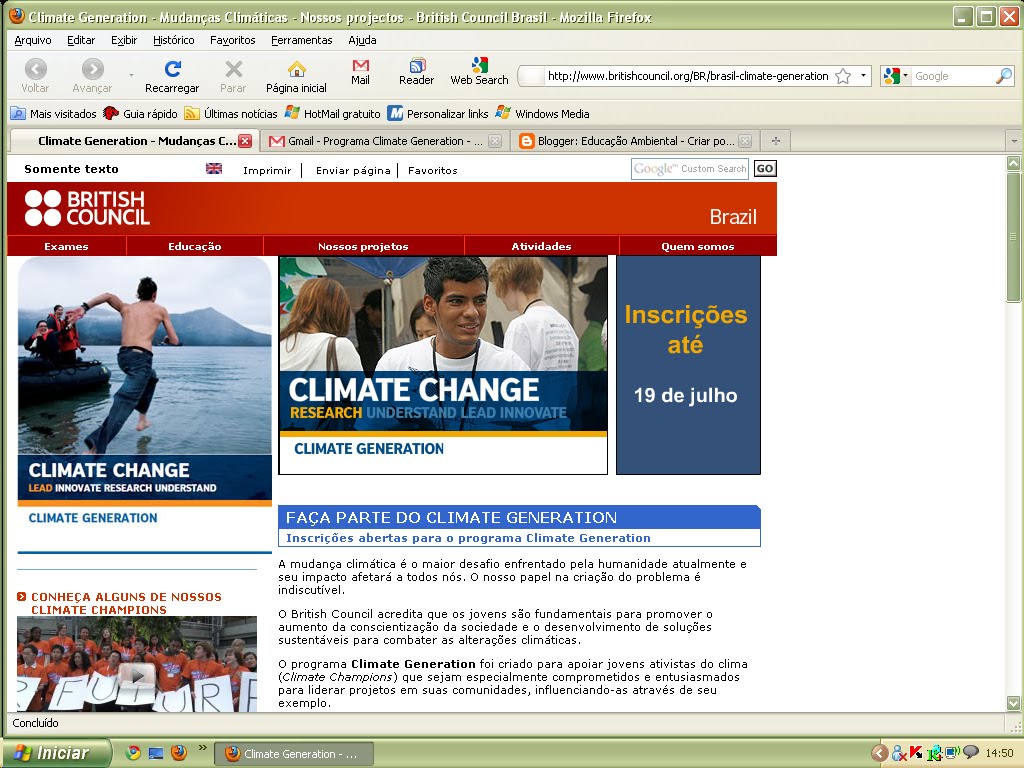The height and width of the screenshot is (768, 1024).
Task: Click the left CLIMATE GENERATION link
Action: point(93,518)
